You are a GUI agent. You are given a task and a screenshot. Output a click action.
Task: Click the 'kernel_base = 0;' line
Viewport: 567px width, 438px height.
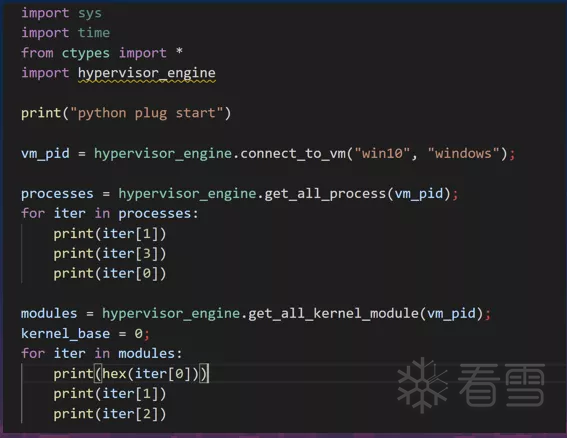85,333
